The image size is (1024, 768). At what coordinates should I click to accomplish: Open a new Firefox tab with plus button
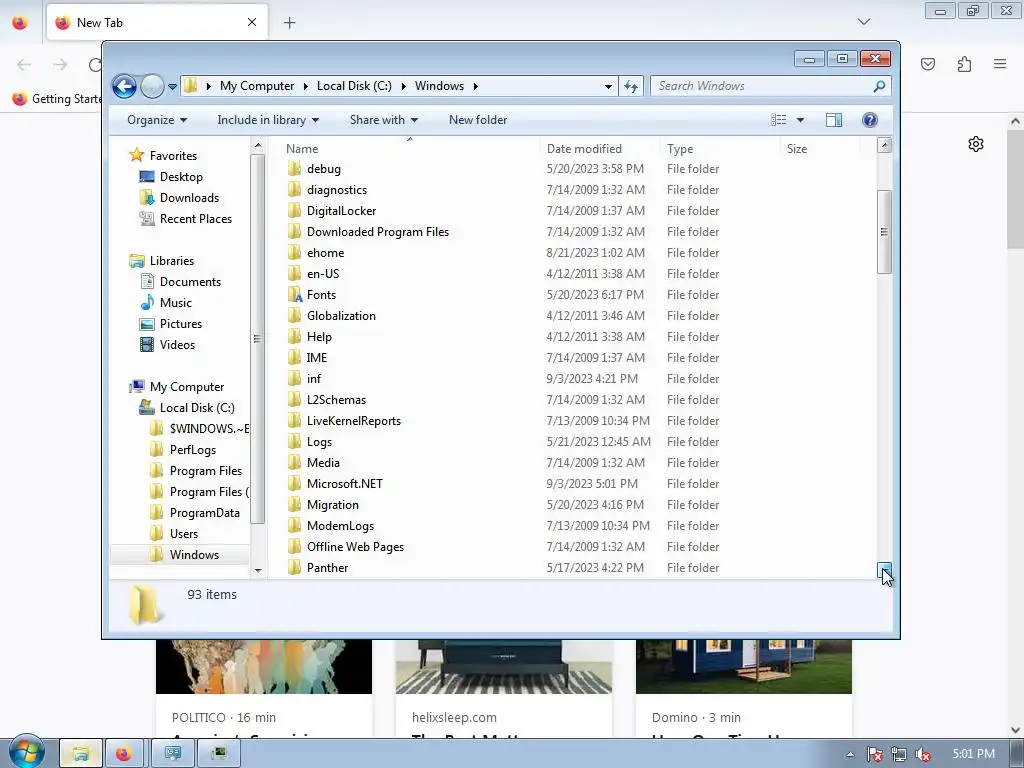289,23
